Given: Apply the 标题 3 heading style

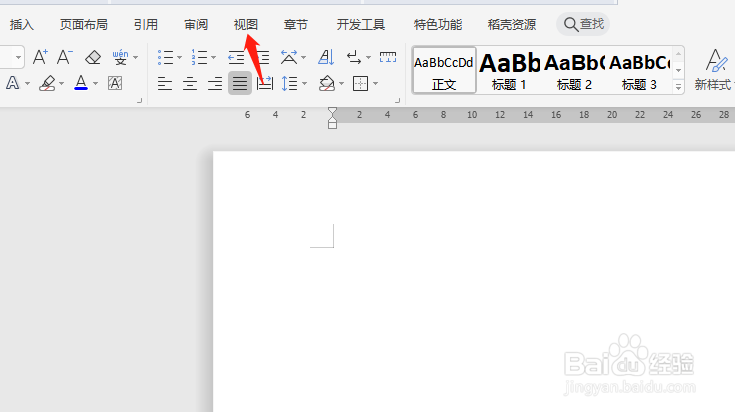Looking at the screenshot, I should (639, 70).
